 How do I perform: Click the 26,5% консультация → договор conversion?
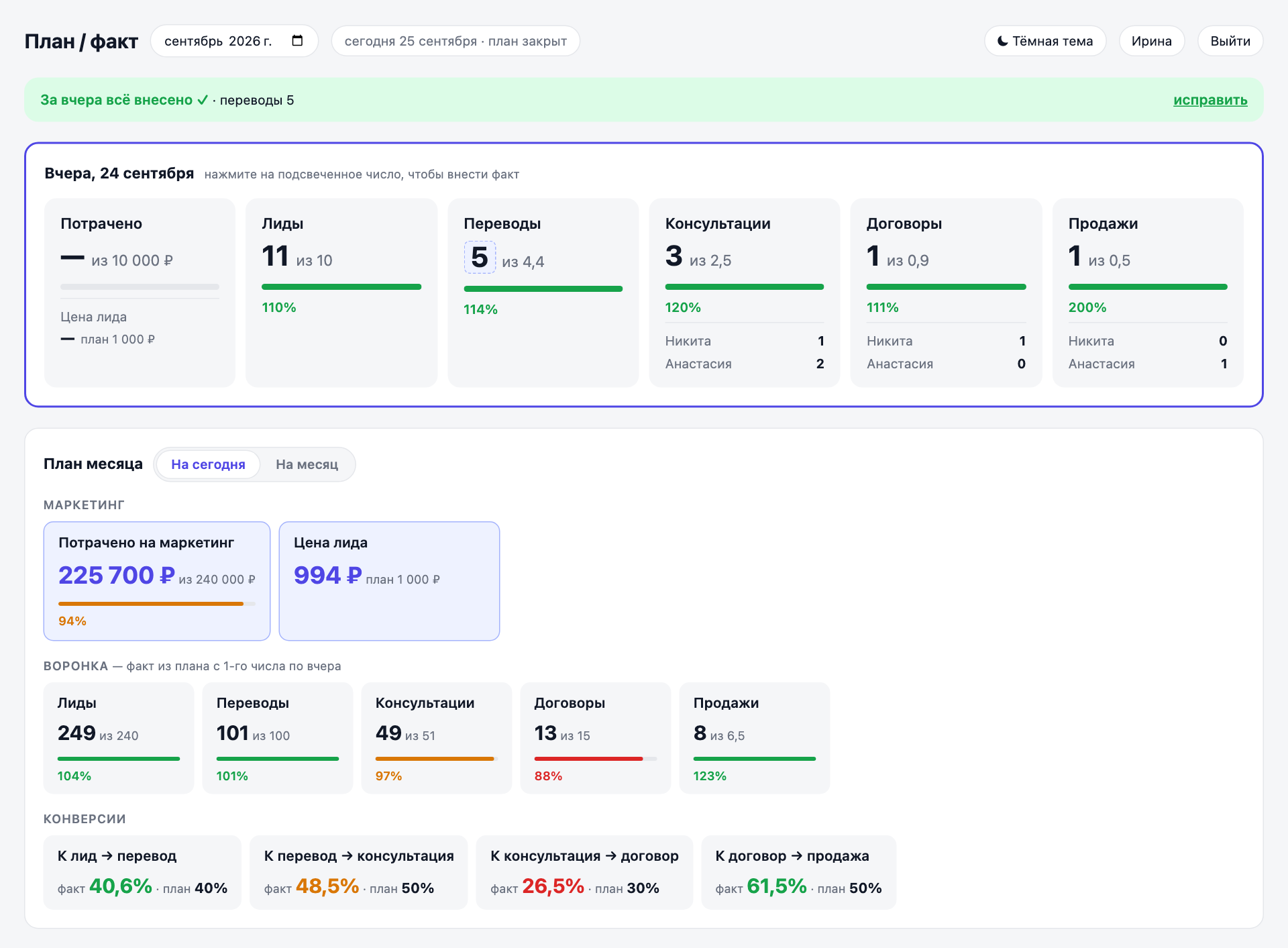tap(553, 886)
